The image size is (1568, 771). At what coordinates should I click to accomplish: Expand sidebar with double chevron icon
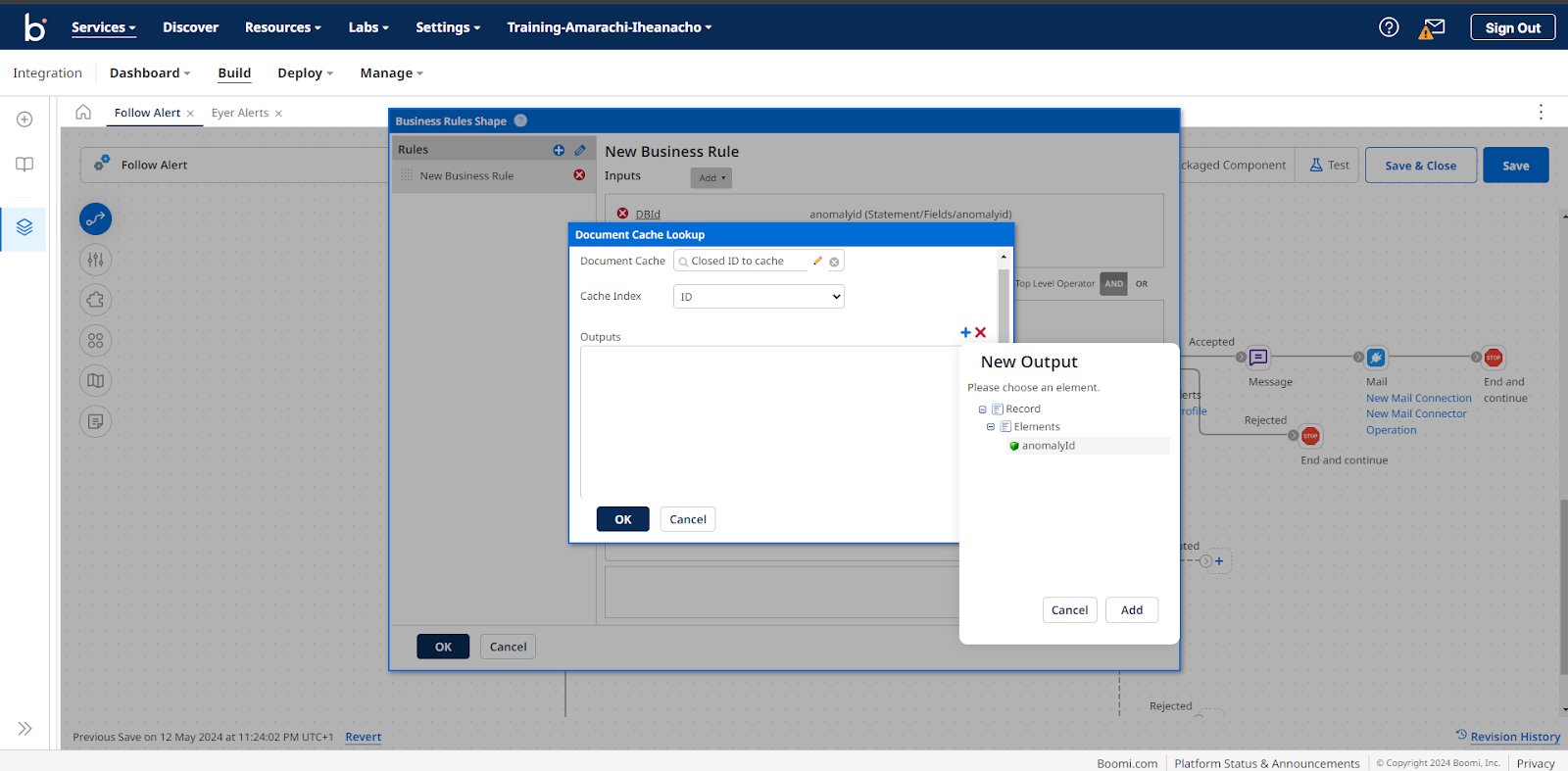click(x=24, y=728)
